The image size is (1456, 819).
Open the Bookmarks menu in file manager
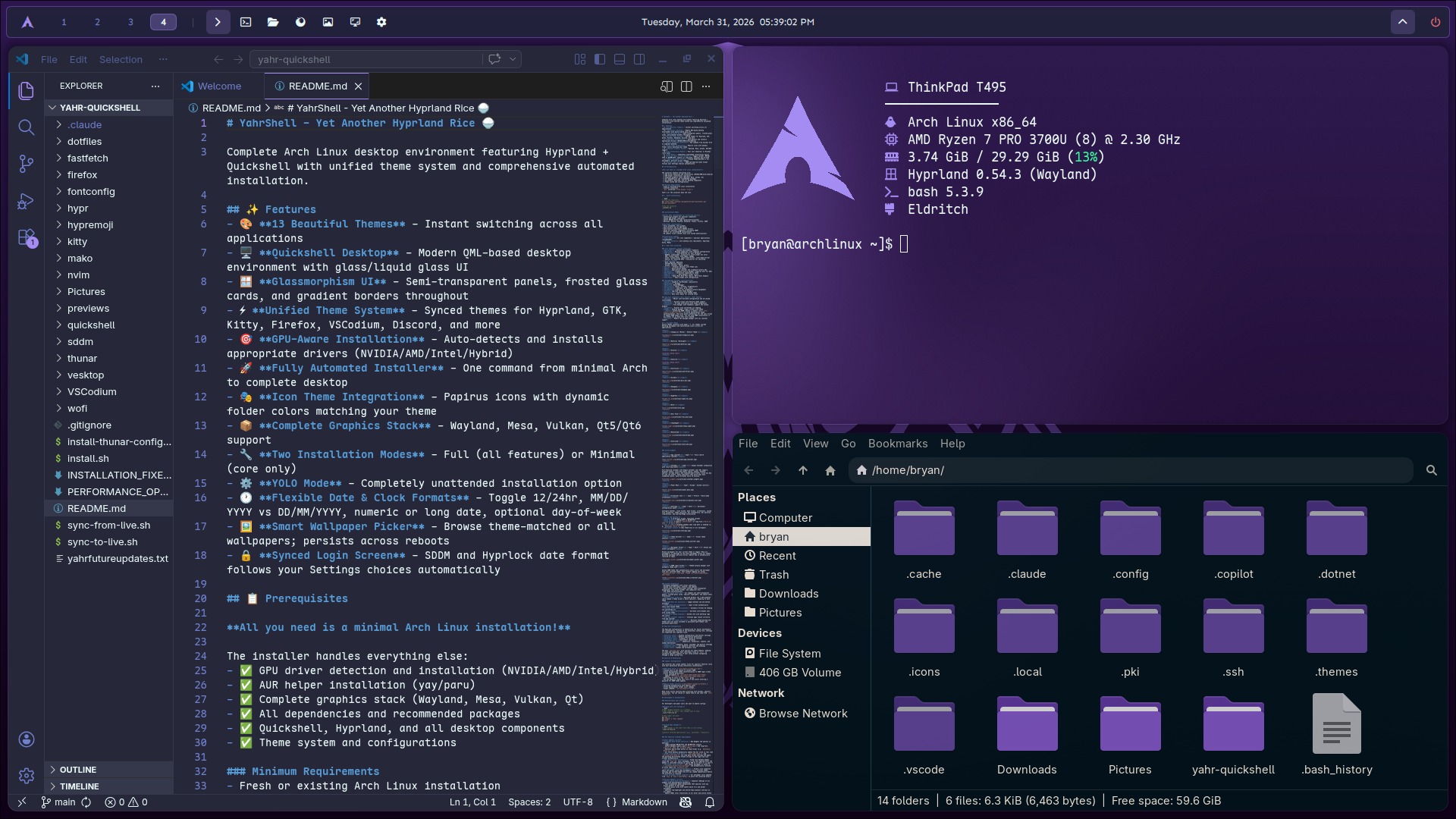pyautogui.click(x=898, y=444)
